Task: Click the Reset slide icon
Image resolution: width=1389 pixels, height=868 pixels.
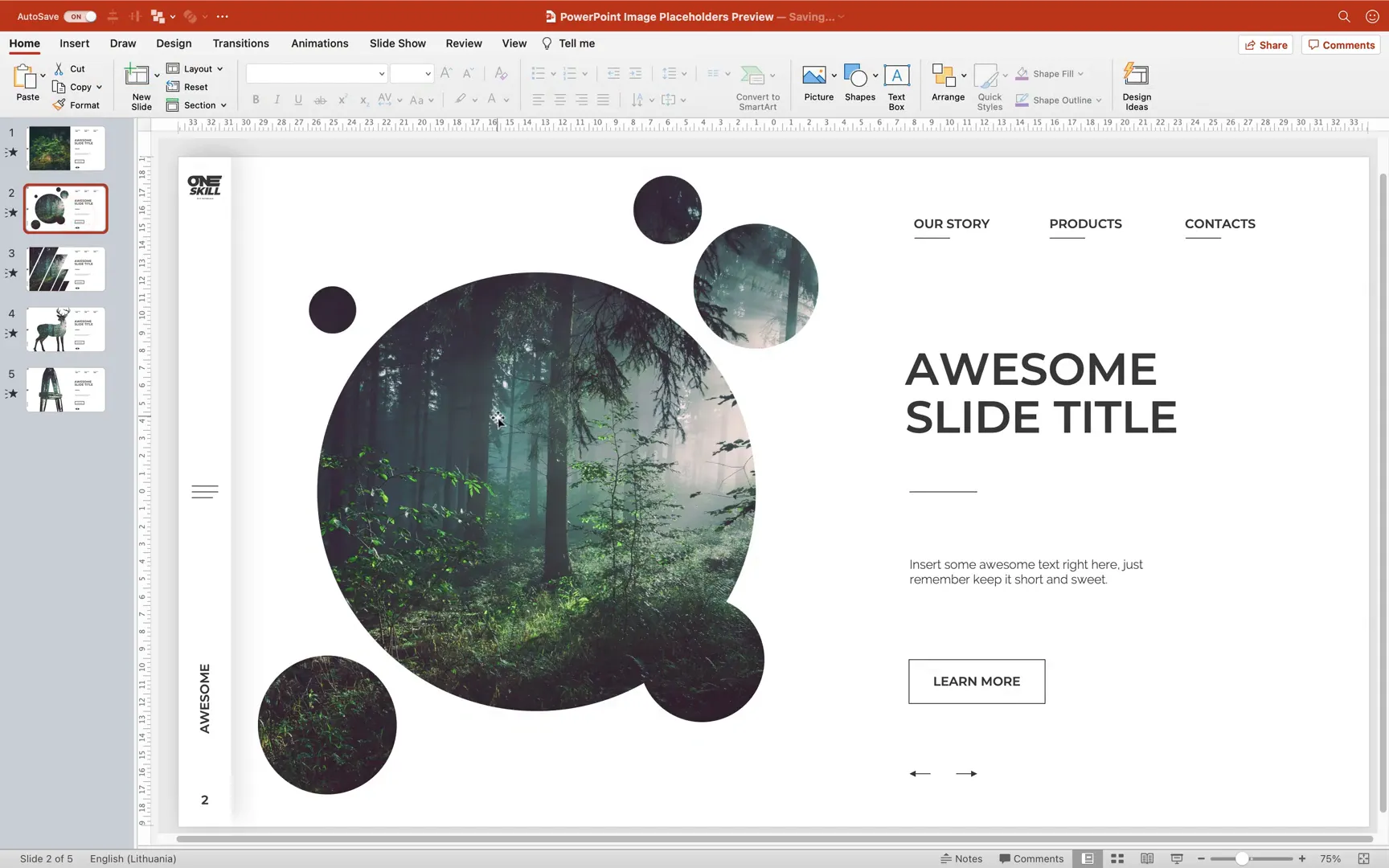Action: pos(173,87)
